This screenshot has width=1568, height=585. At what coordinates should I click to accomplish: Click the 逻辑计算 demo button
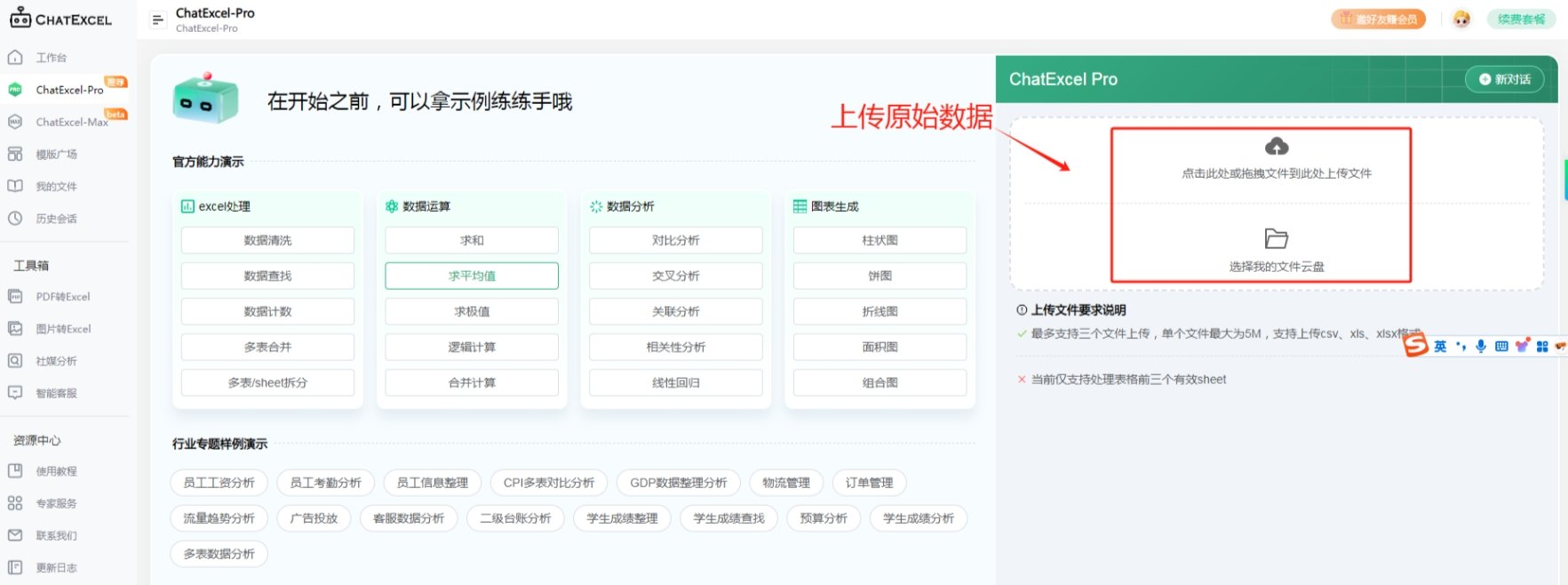pos(472,347)
